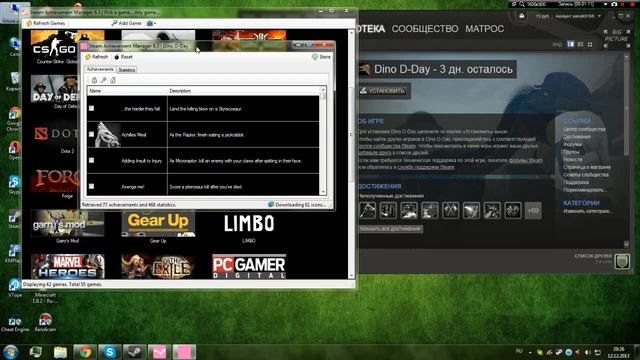The image size is (640, 360).
Task: Pick the Path of Exile game tile
Action: coord(158,267)
